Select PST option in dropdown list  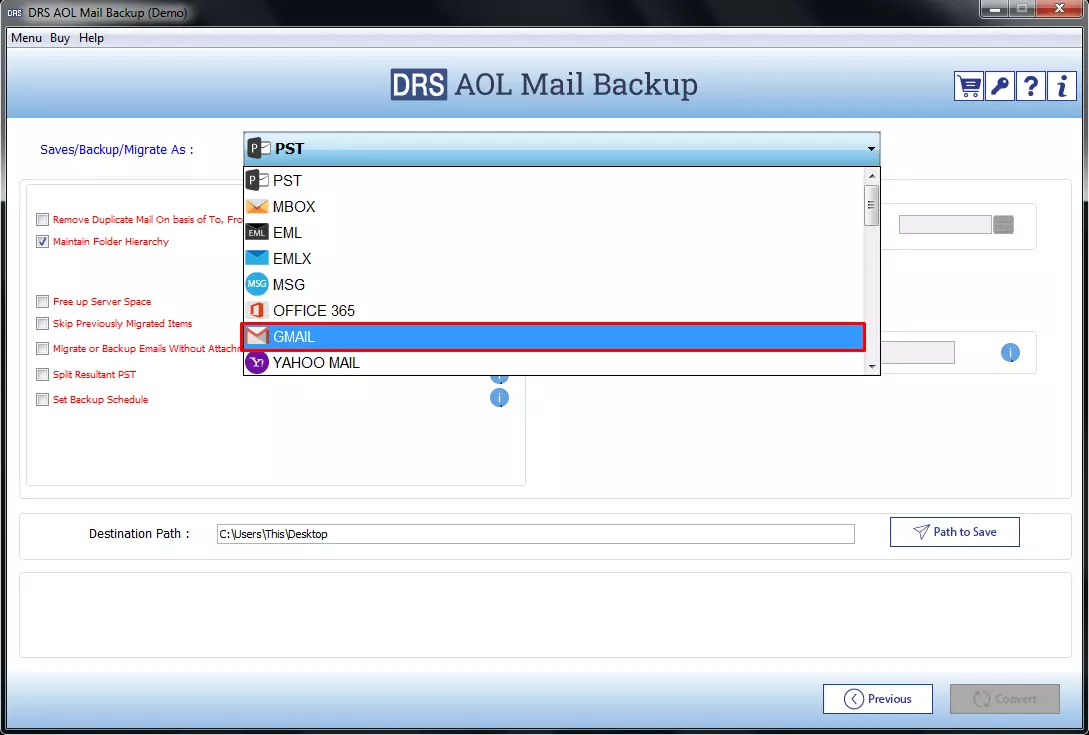(554, 181)
